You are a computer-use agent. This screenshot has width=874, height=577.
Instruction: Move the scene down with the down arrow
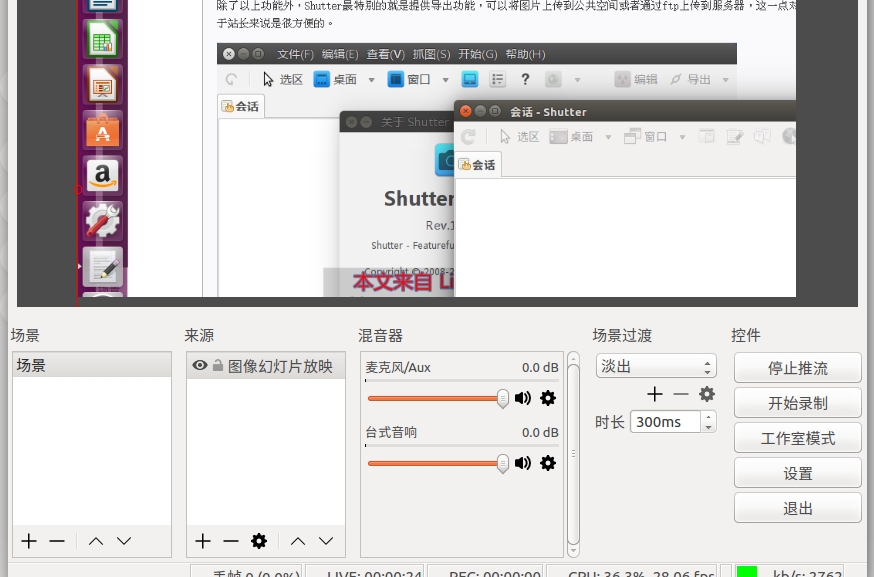[x=124, y=541]
